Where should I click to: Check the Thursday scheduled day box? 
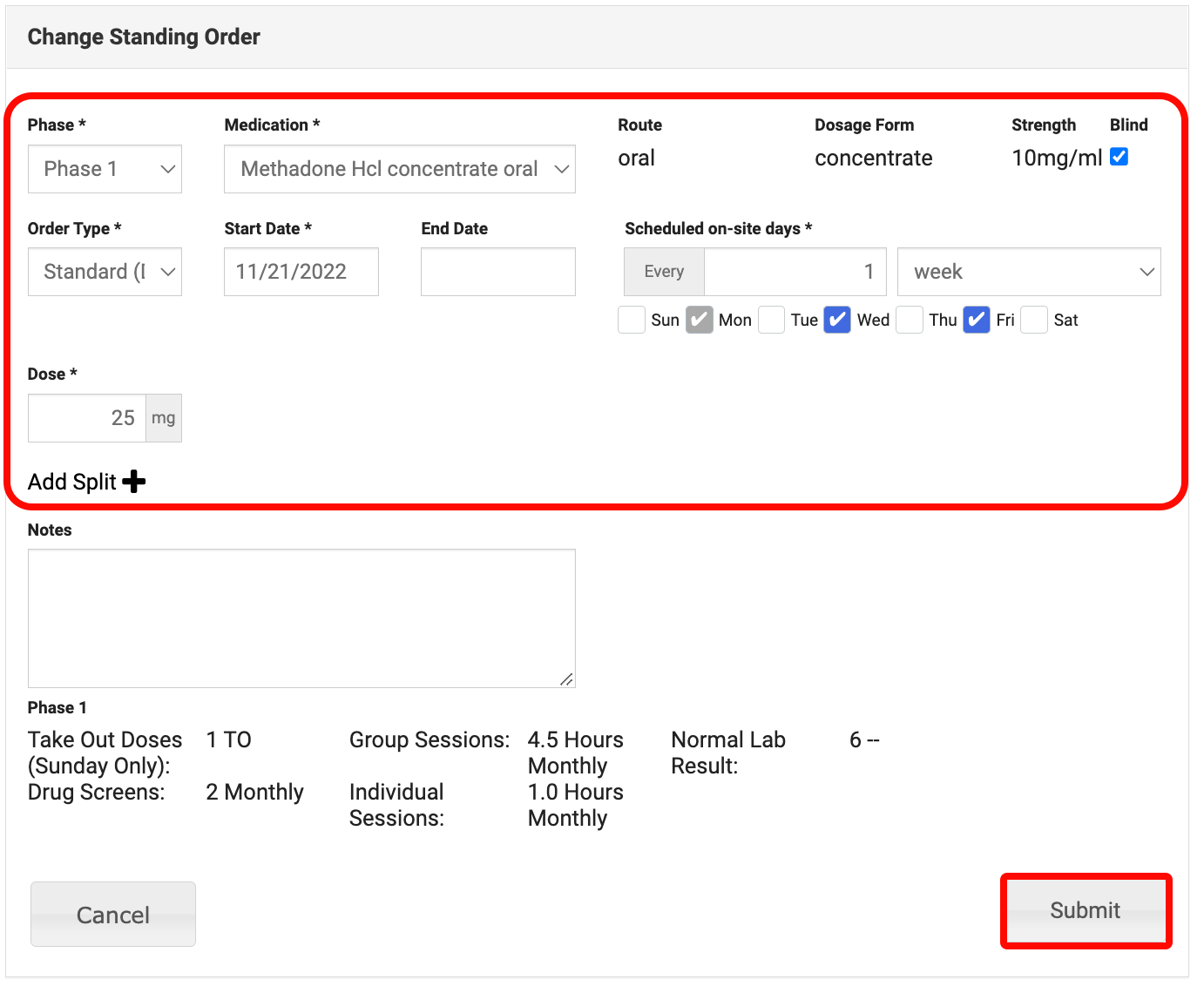910,320
